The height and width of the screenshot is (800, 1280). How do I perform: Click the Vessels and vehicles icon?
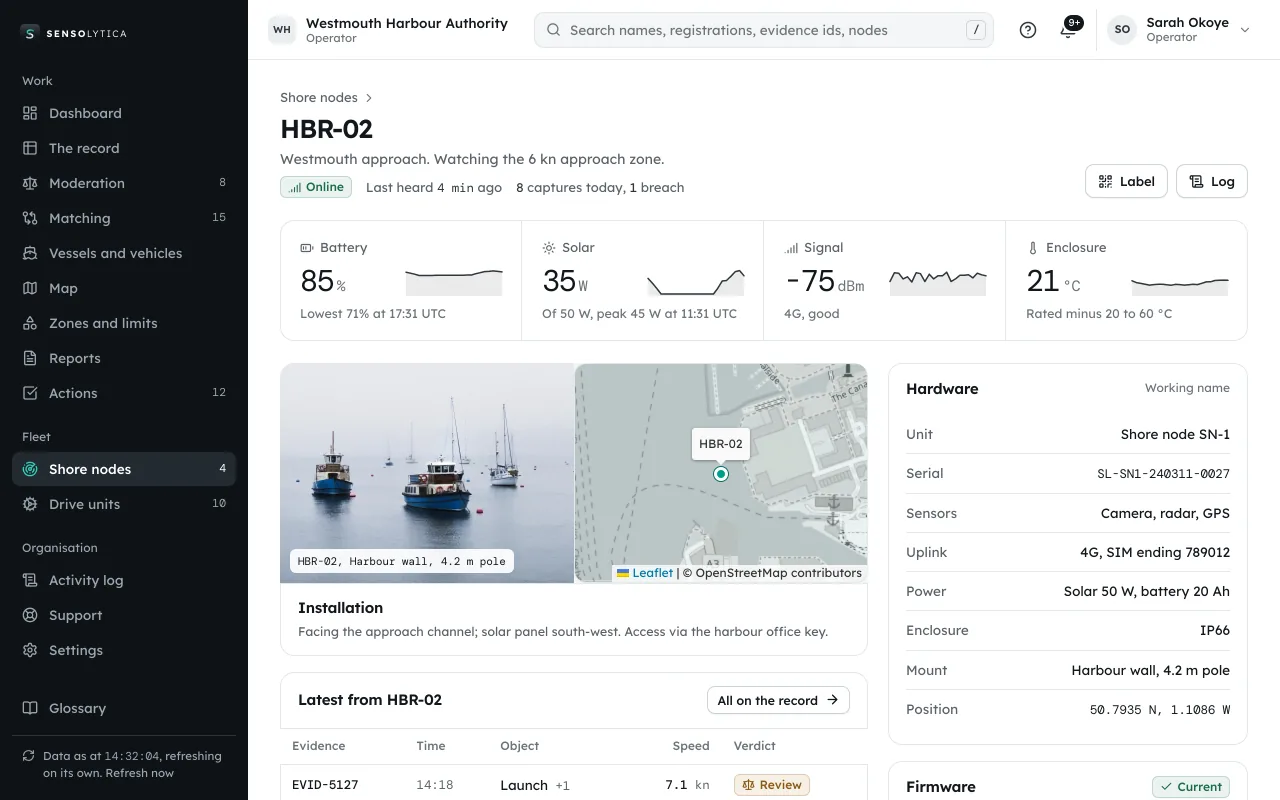point(30,253)
